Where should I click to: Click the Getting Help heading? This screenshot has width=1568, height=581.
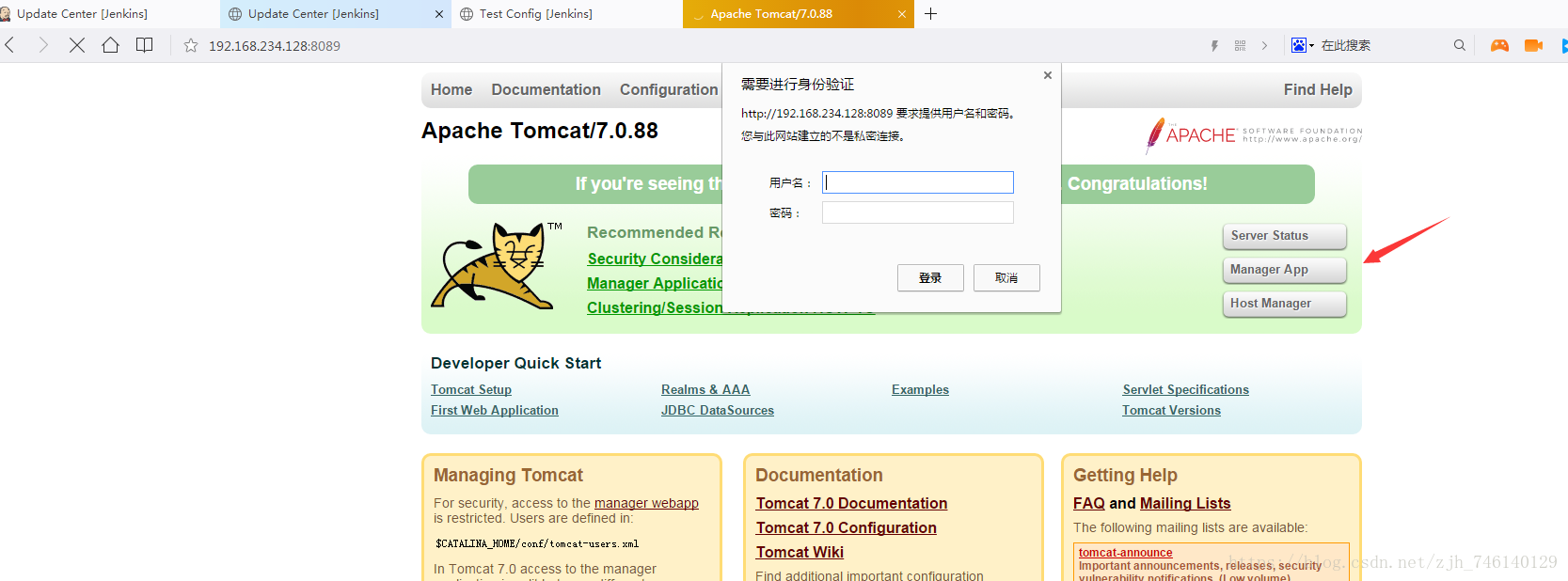(1125, 475)
